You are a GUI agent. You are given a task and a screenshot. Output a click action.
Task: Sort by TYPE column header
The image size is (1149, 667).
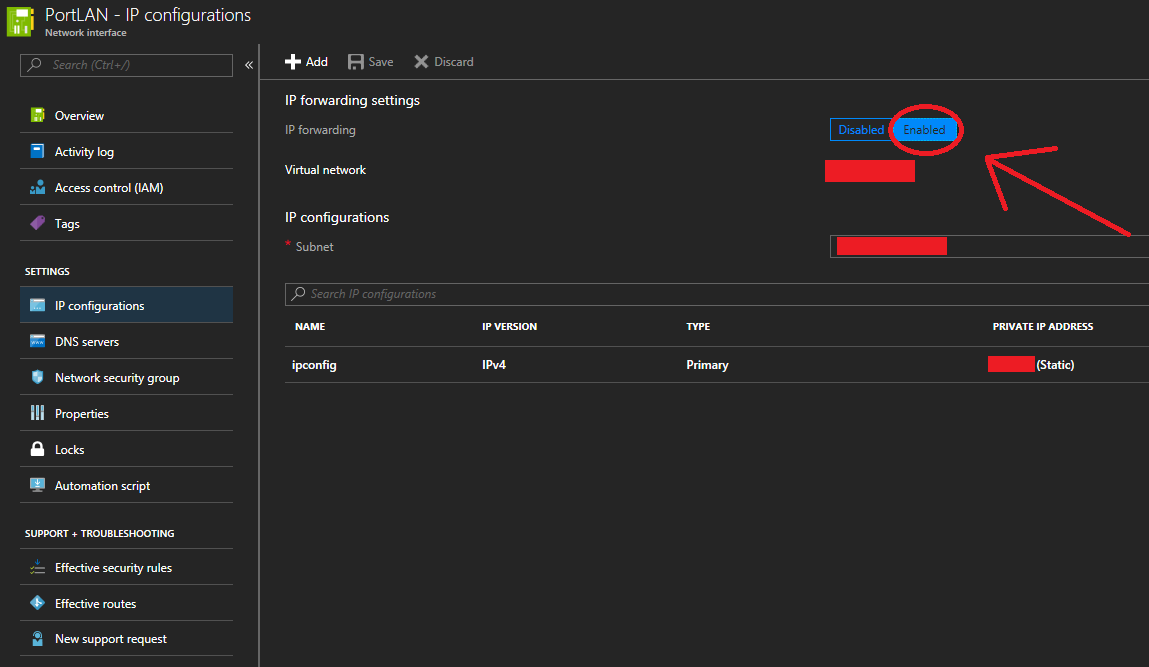(698, 326)
